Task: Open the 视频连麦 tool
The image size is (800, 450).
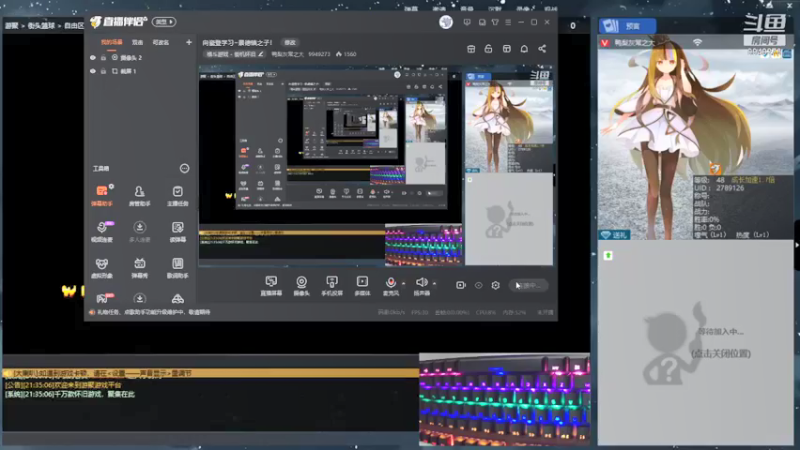Action: coord(102,231)
